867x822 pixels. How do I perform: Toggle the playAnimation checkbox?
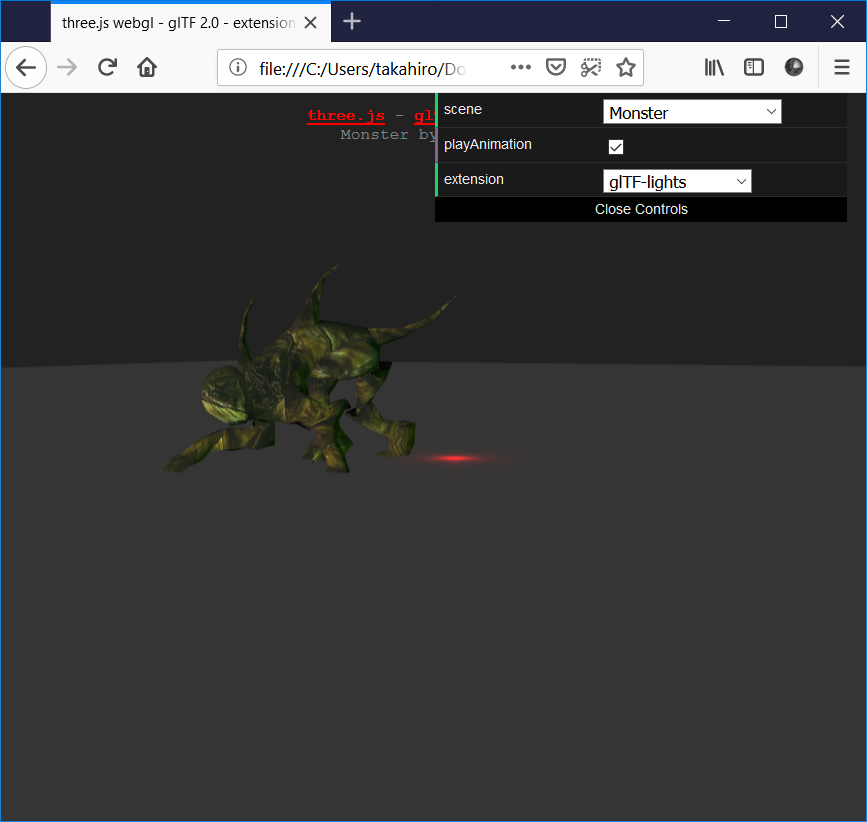(615, 146)
